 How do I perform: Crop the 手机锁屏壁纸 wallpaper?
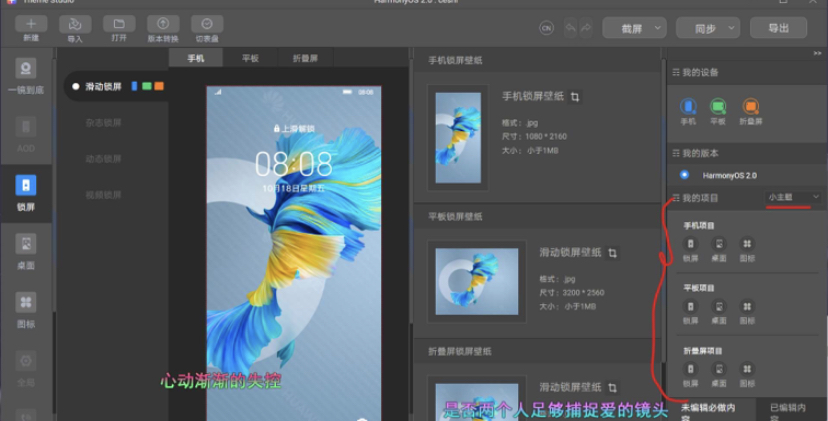(575, 97)
